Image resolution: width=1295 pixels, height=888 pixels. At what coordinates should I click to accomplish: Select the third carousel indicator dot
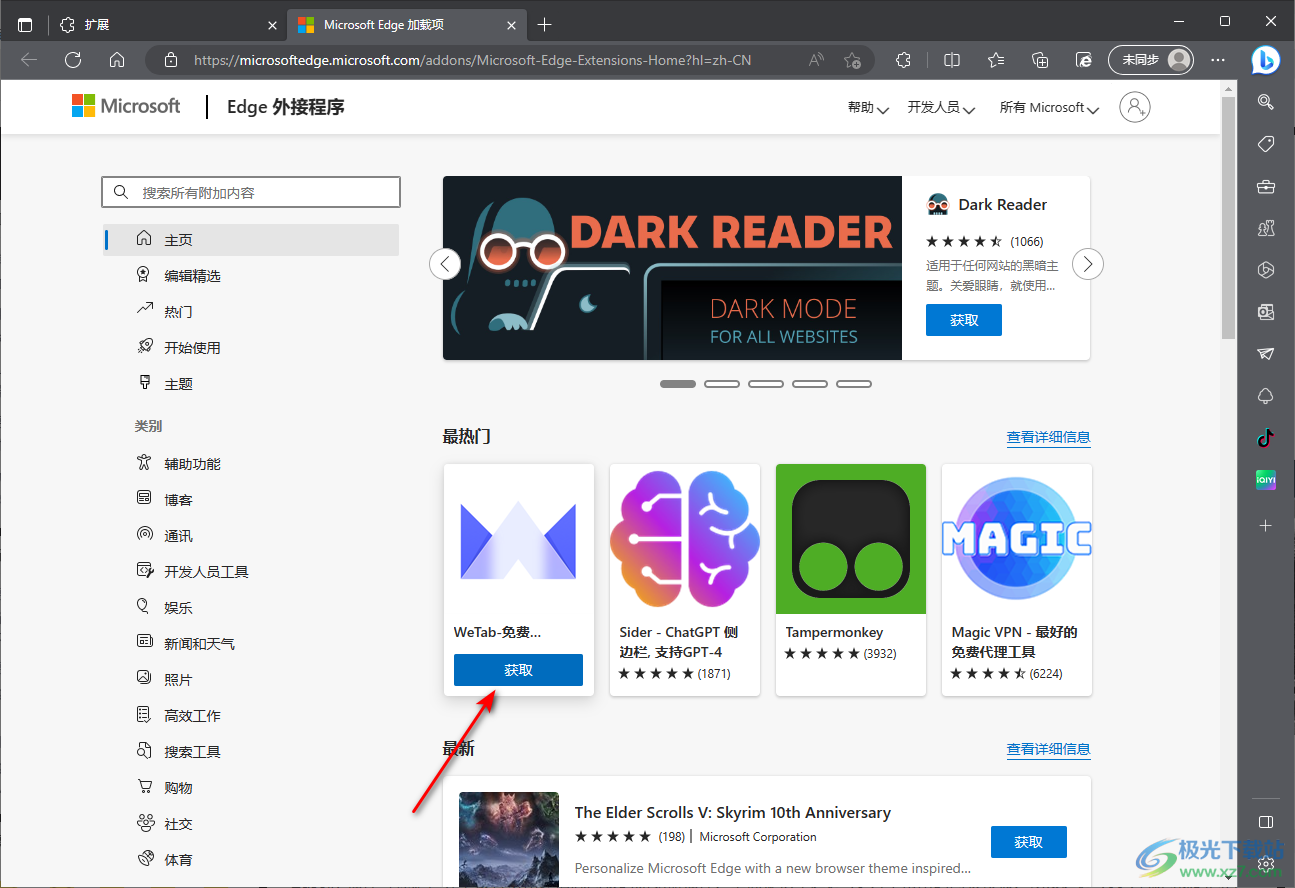766,384
